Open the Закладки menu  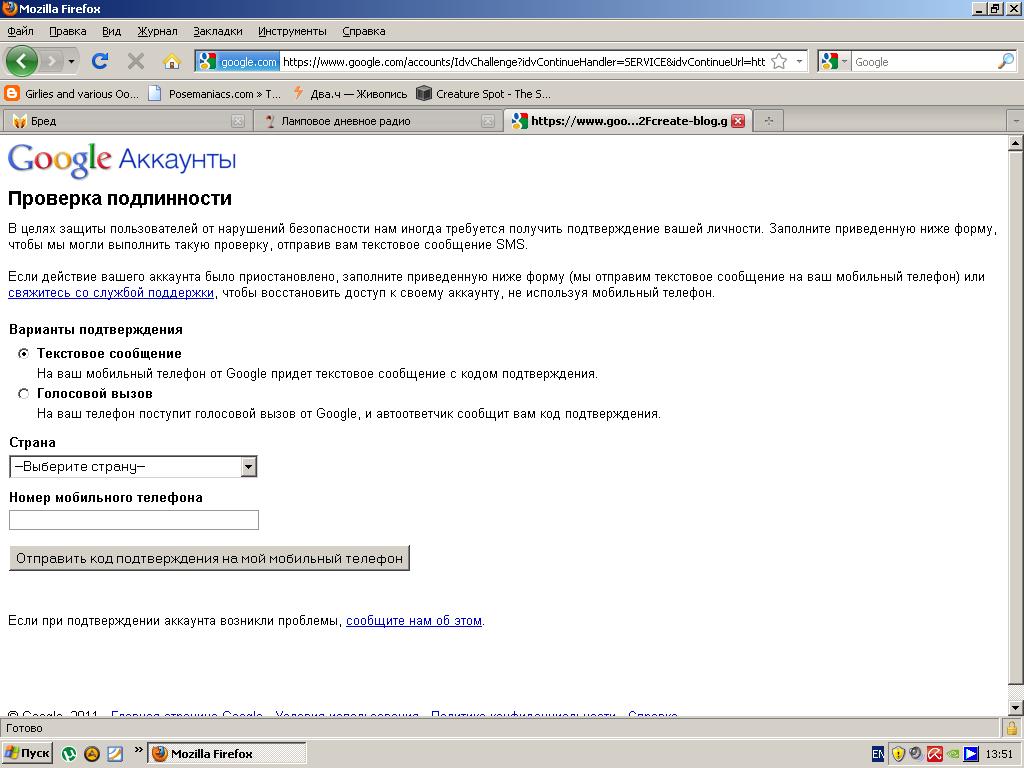(x=218, y=31)
